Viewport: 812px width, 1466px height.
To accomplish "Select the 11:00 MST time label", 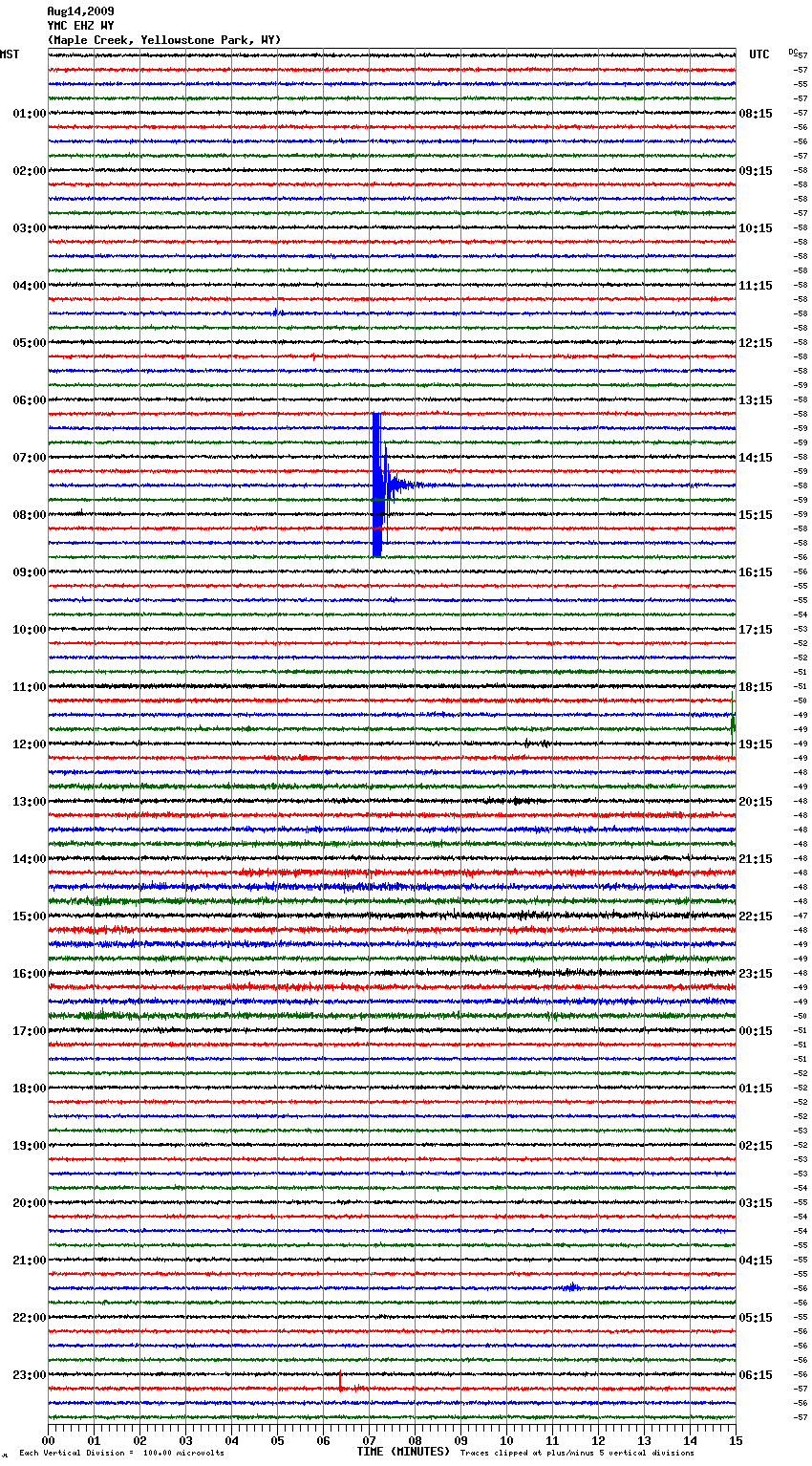I will point(30,687).
